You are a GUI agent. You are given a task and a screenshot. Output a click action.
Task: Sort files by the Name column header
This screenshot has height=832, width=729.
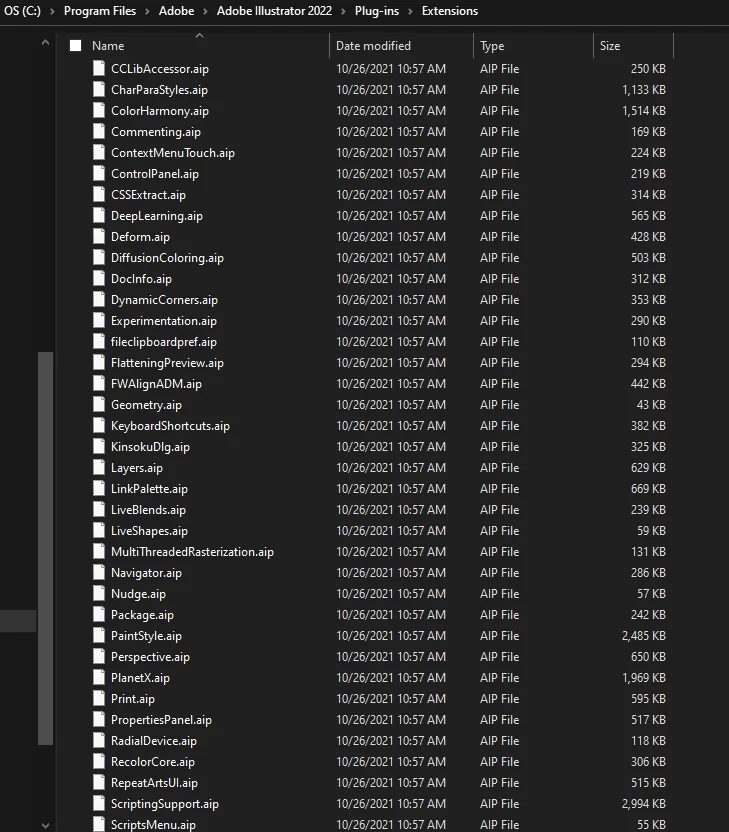coord(108,46)
